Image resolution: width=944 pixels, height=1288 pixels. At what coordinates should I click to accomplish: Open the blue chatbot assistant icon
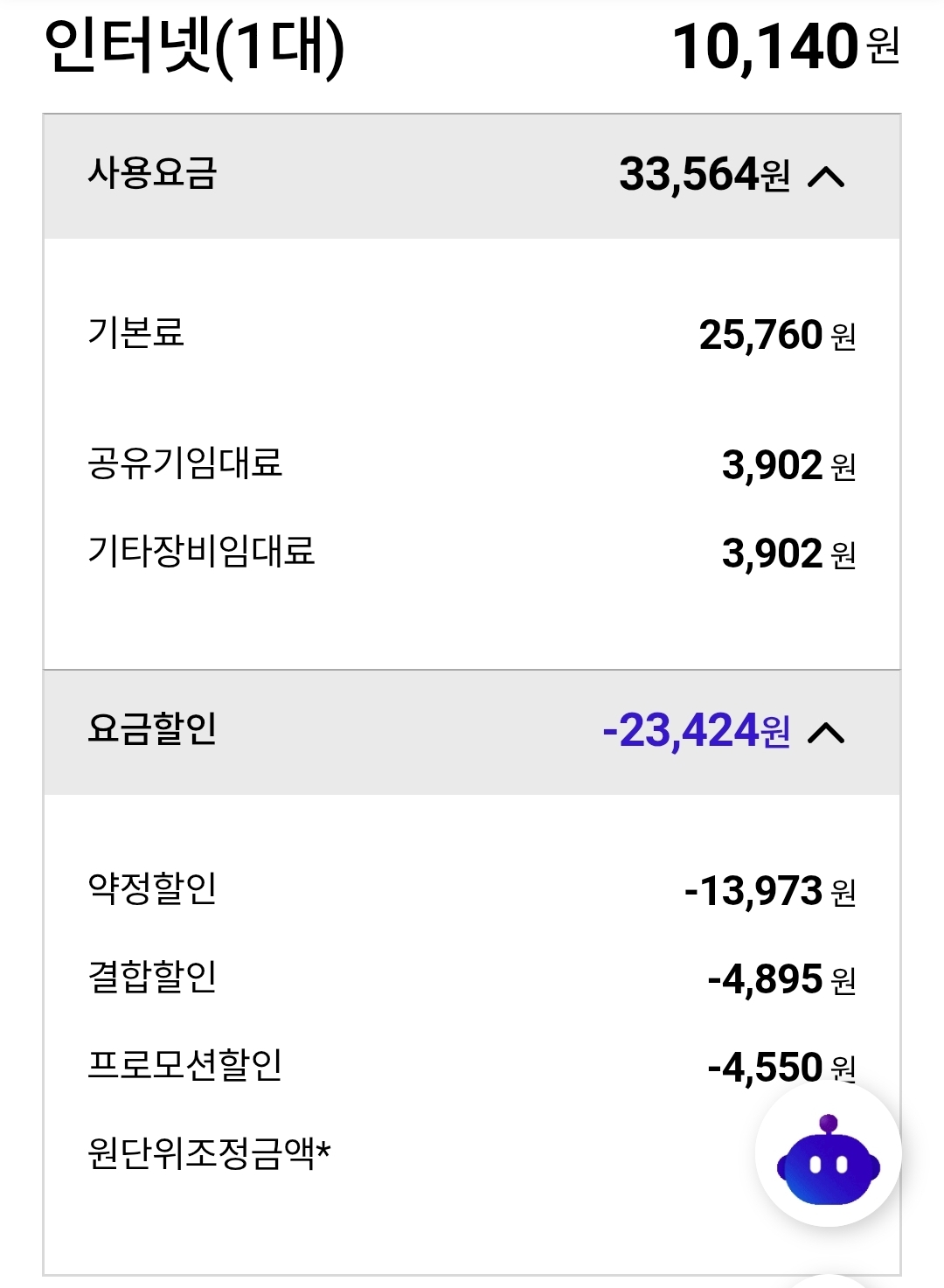click(x=828, y=1156)
